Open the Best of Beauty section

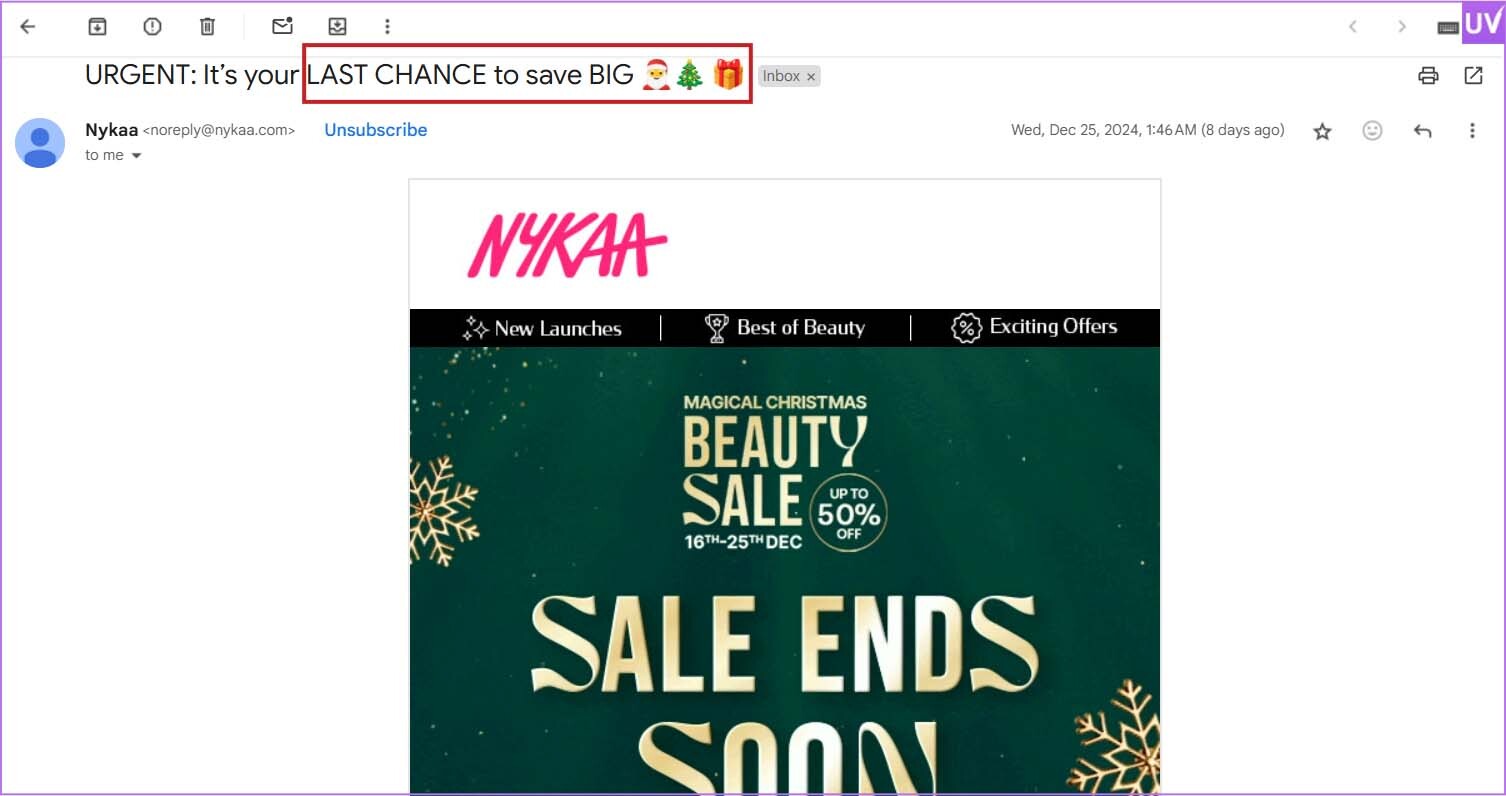coord(785,328)
